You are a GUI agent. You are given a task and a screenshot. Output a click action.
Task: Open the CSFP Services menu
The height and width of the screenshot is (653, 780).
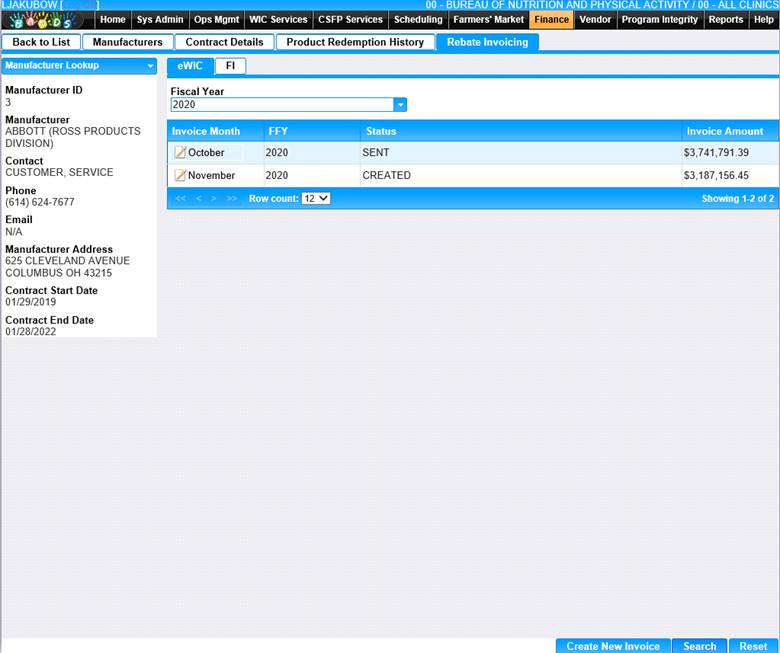[350, 20]
